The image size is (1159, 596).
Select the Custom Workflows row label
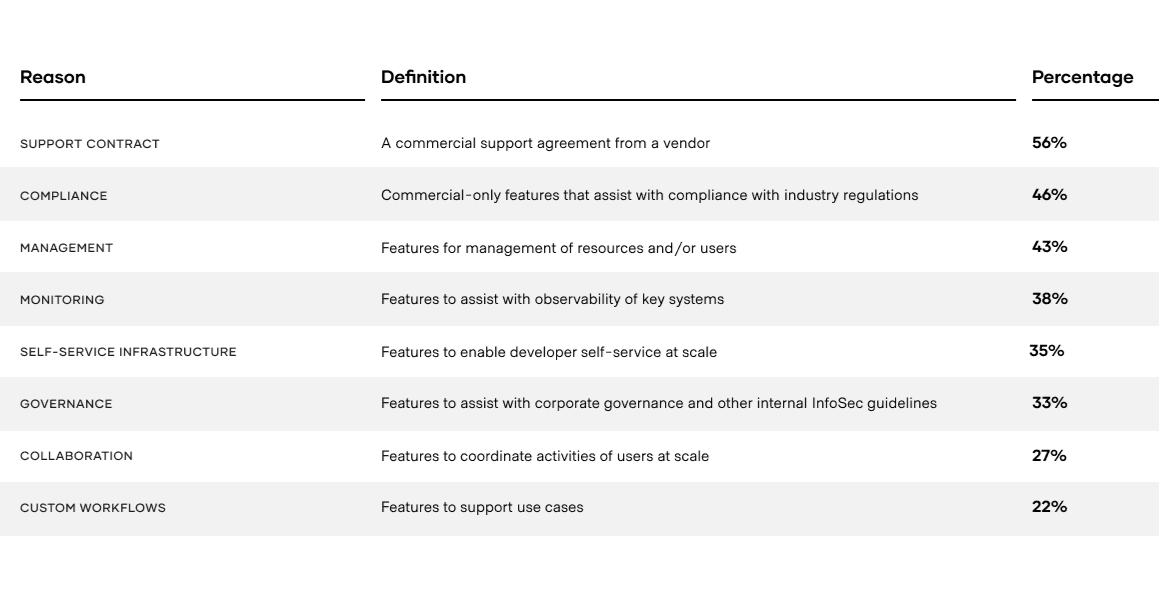pos(93,508)
